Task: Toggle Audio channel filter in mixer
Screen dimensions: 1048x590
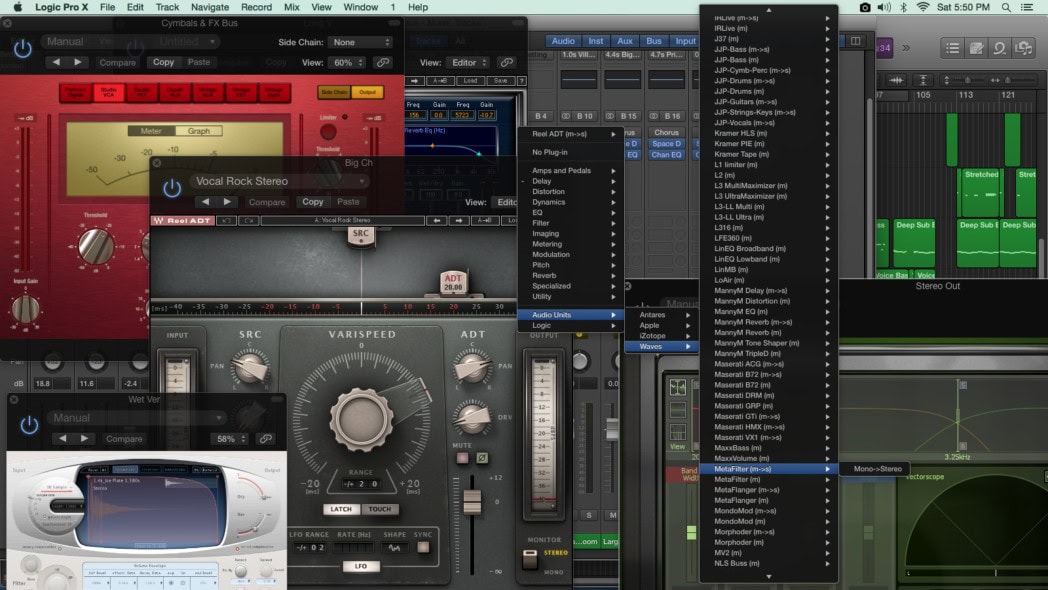Action: (563, 41)
